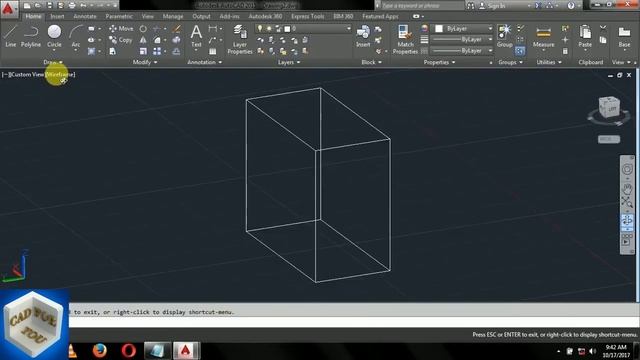The image size is (640, 360).
Task: Click the Wireframe visual style label
Action: [x=60, y=74]
